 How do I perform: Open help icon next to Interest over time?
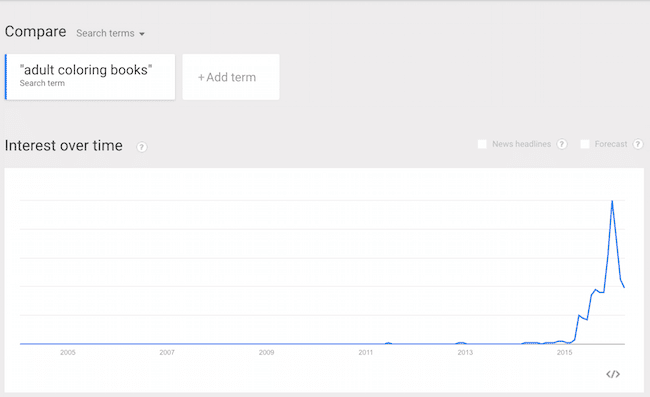(x=141, y=147)
